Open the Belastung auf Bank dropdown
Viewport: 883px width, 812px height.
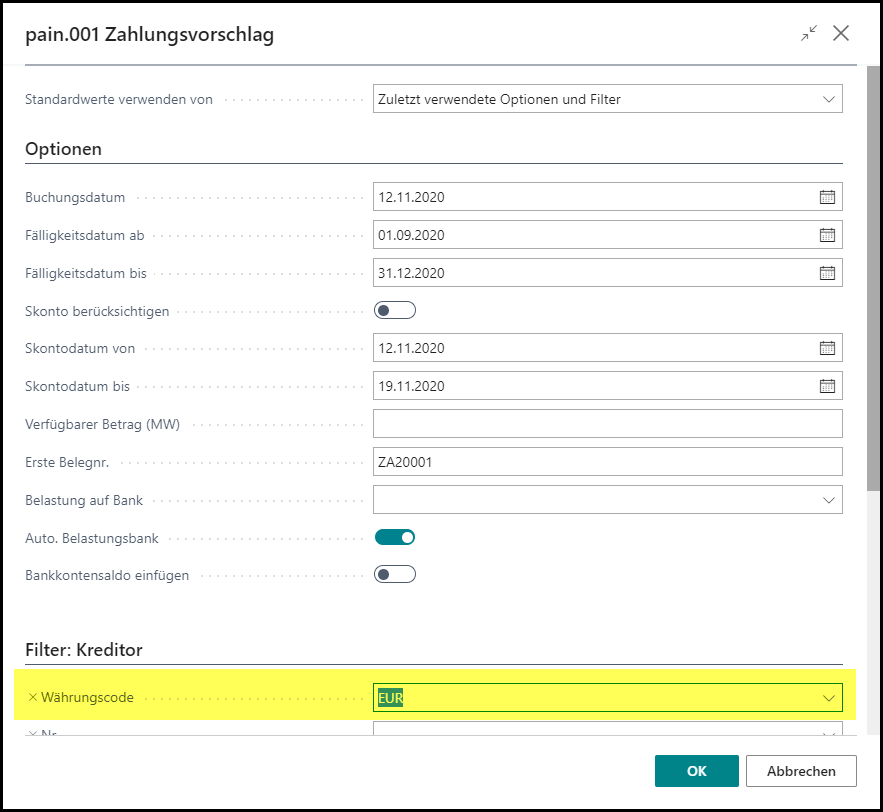[x=828, y=499]
